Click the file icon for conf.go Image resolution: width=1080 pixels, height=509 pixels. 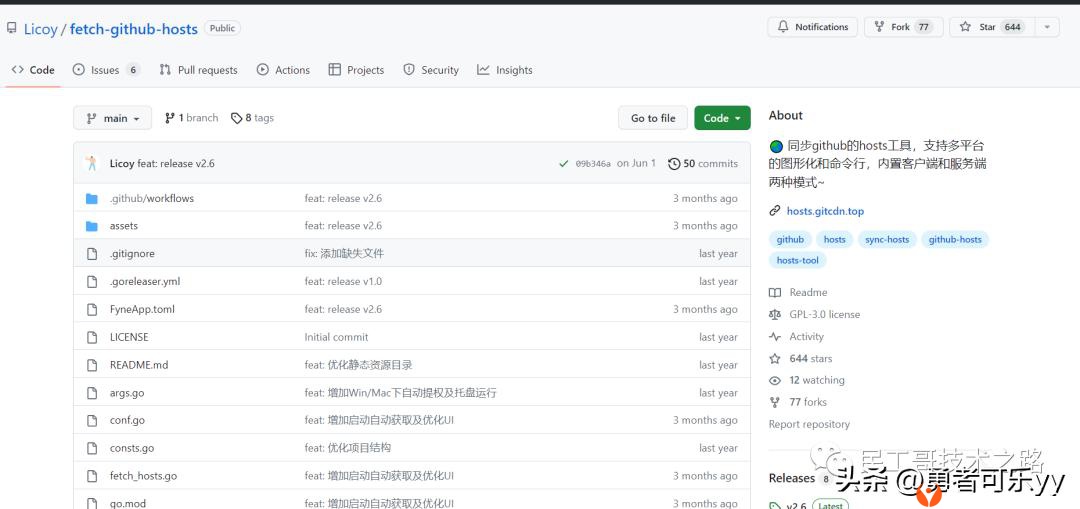(92, 421)
